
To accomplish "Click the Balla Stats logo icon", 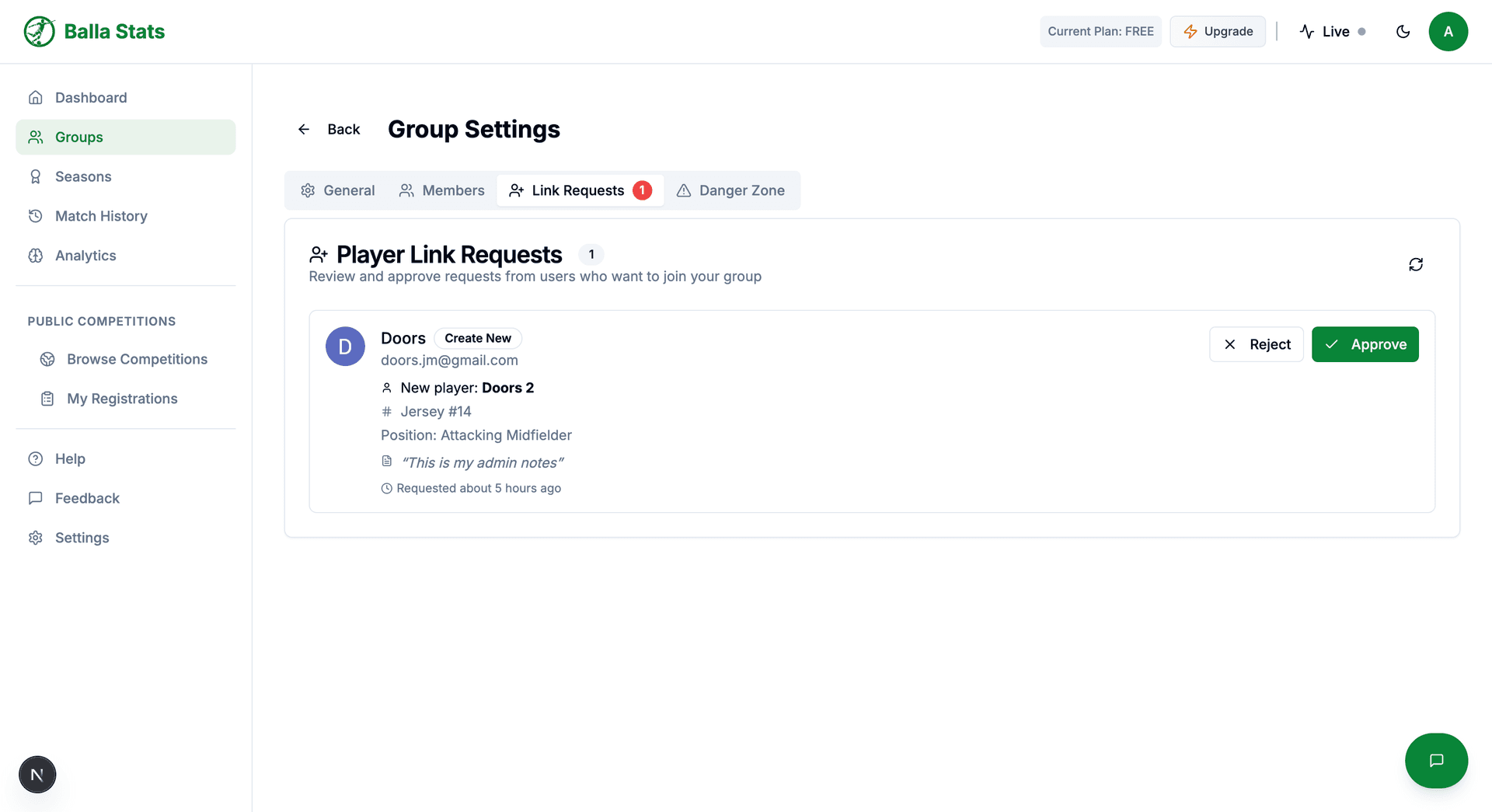I will tap(39, 31).
